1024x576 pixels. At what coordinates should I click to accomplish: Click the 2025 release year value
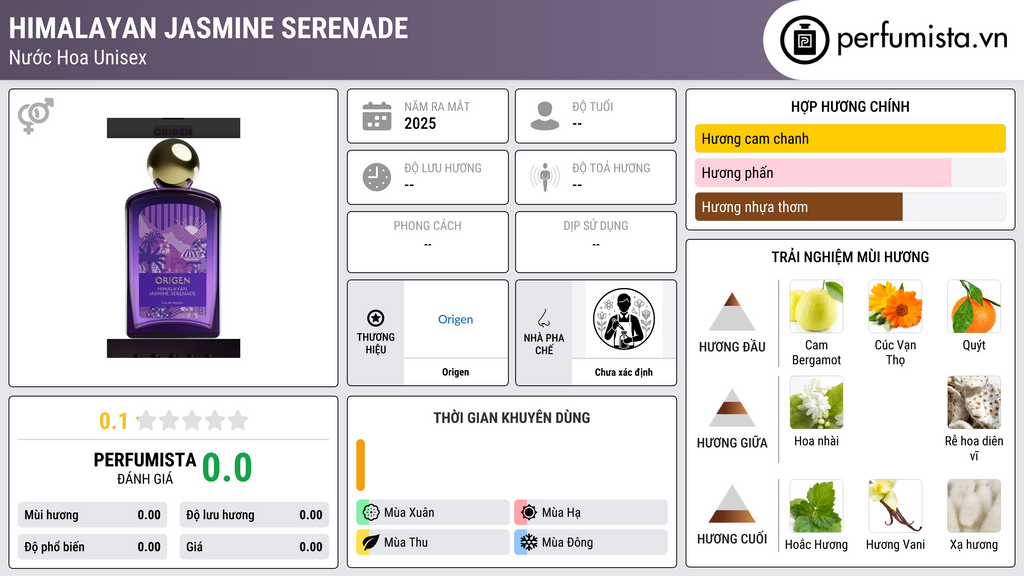pyautogui.click(x=420, y=123)
